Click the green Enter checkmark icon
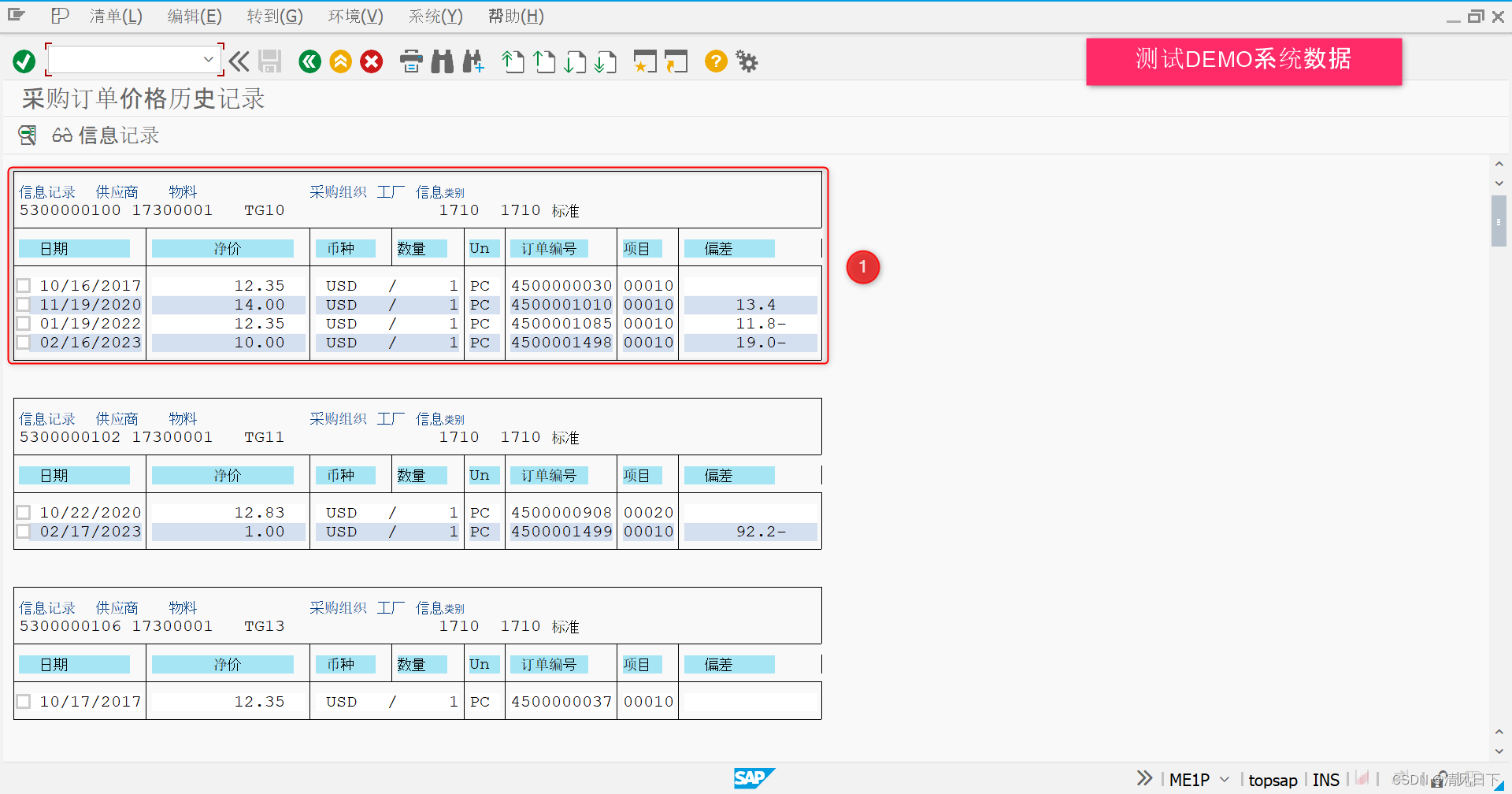The height and width of the screenshot is (794, 1512). (24, 61)
